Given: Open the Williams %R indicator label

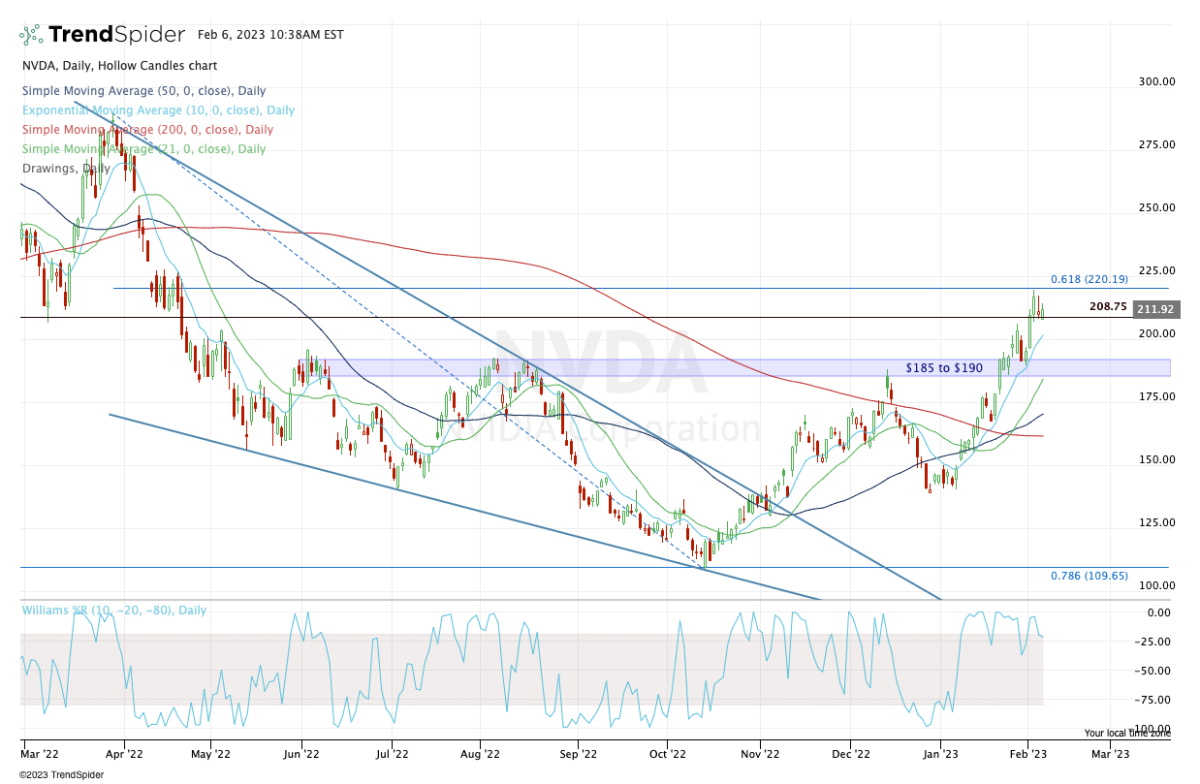Looking at the screenshot, I should [114, 610].
